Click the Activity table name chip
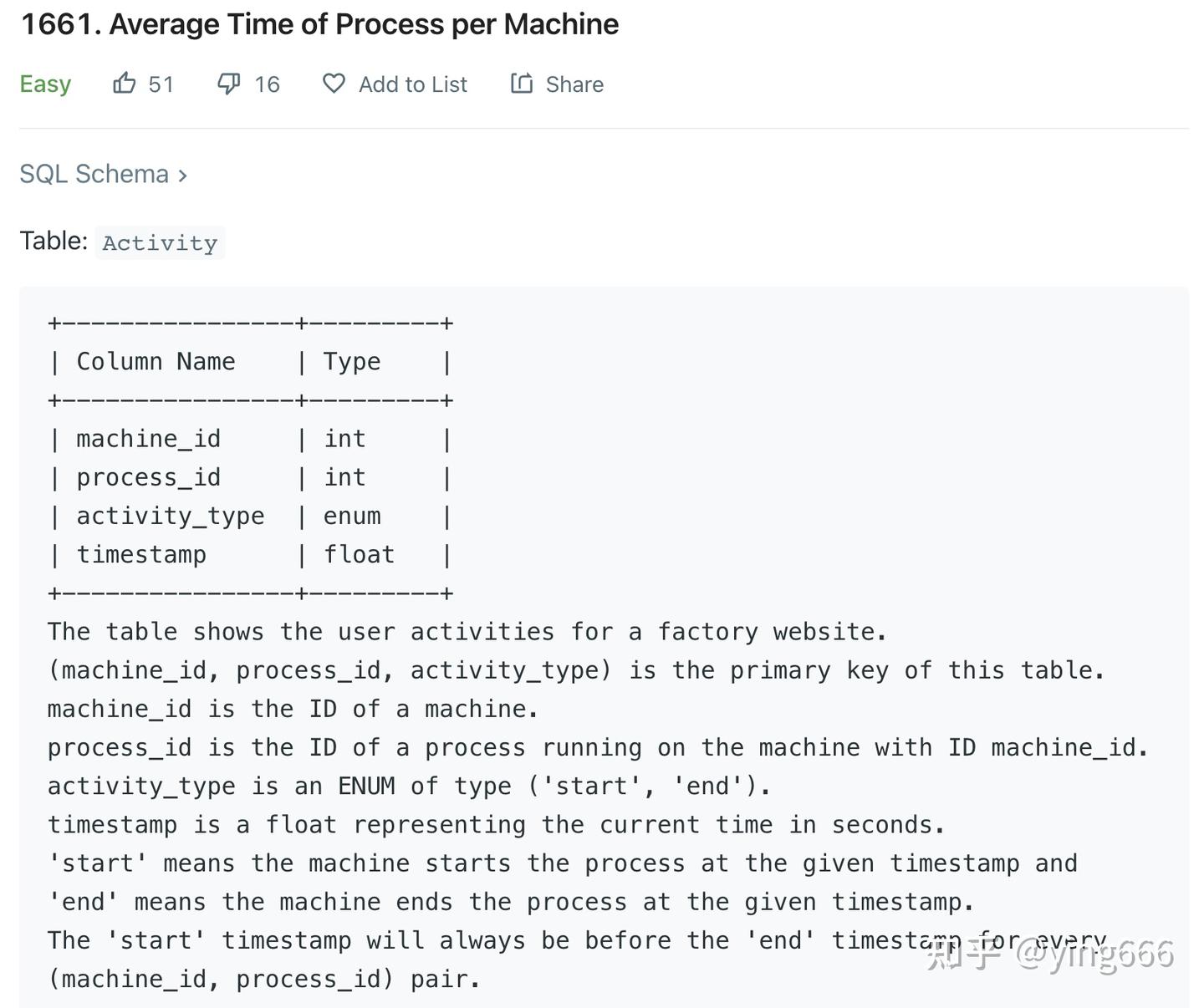Viewport: 1204px width, 1008px height. [160, 242]
